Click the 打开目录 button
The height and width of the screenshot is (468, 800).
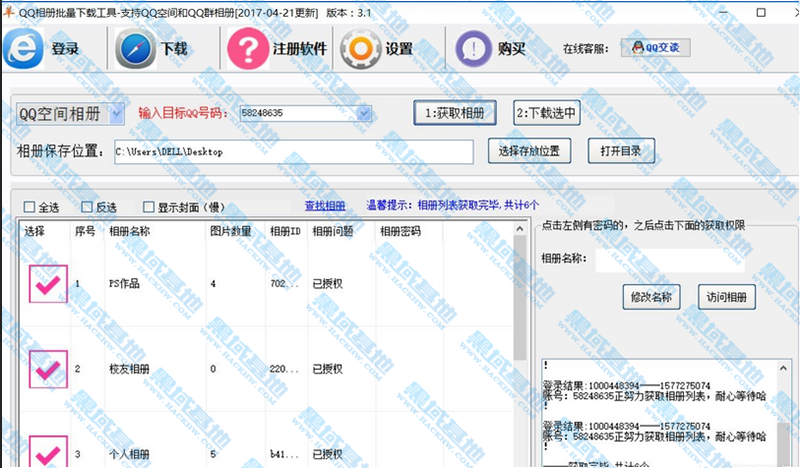[x=621, y=151]
